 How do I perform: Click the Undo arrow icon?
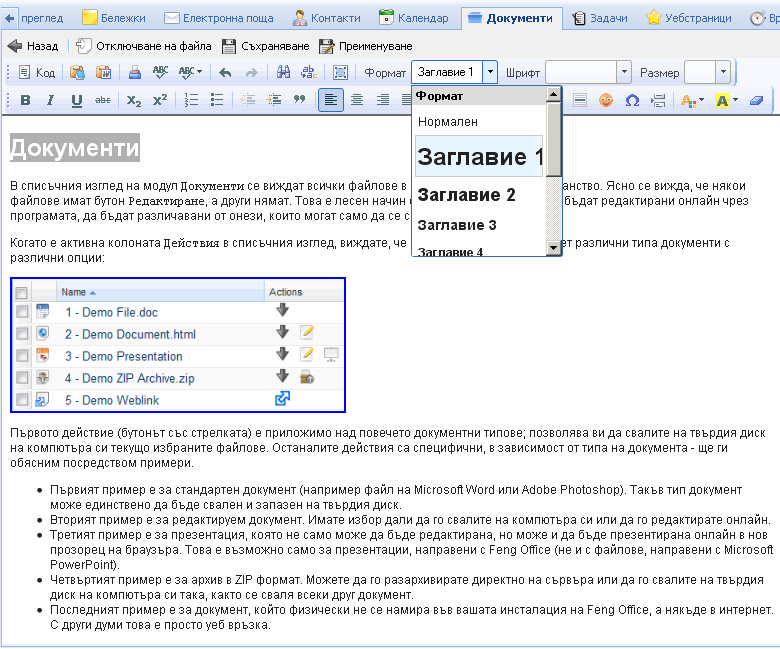[225, 72]
